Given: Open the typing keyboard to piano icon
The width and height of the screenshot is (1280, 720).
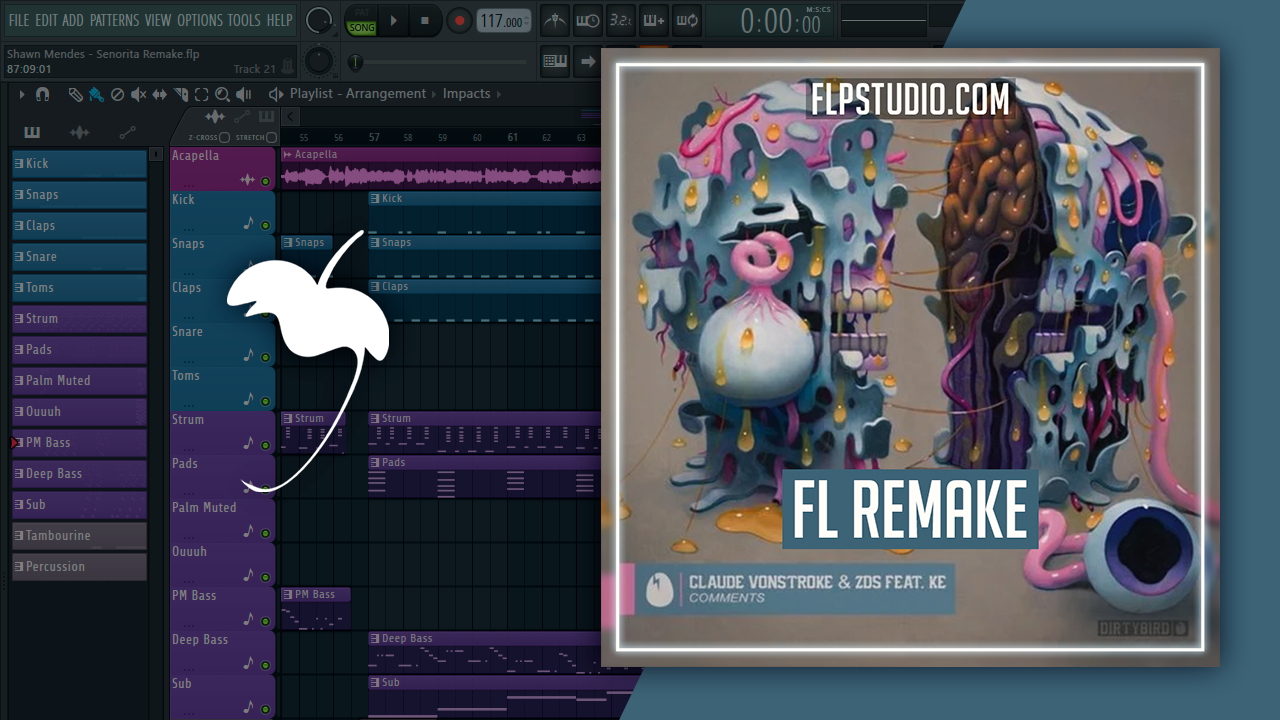Looking at the screenshot, I should tap(555, 62).
